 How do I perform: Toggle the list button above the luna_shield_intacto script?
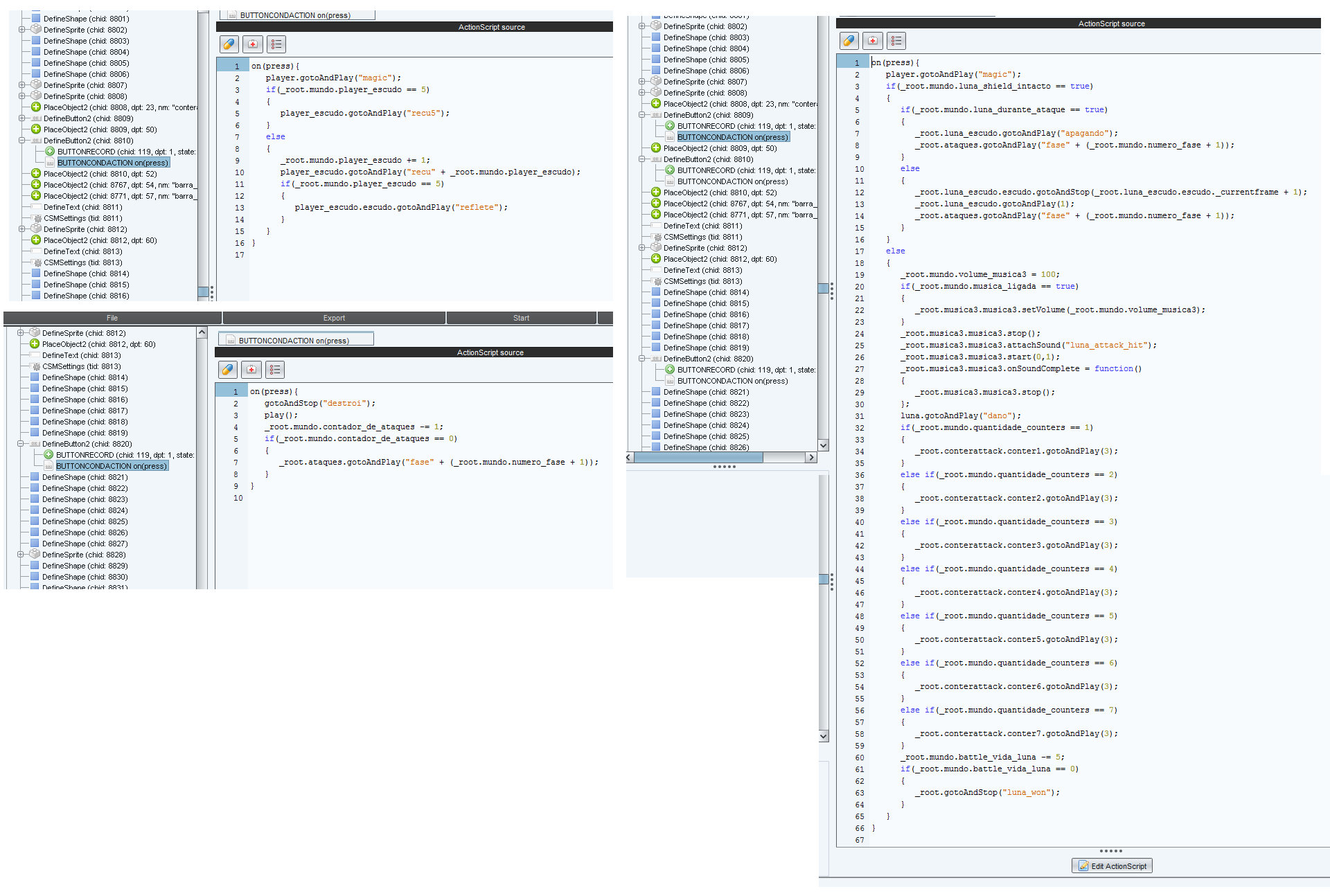[896, 41]
